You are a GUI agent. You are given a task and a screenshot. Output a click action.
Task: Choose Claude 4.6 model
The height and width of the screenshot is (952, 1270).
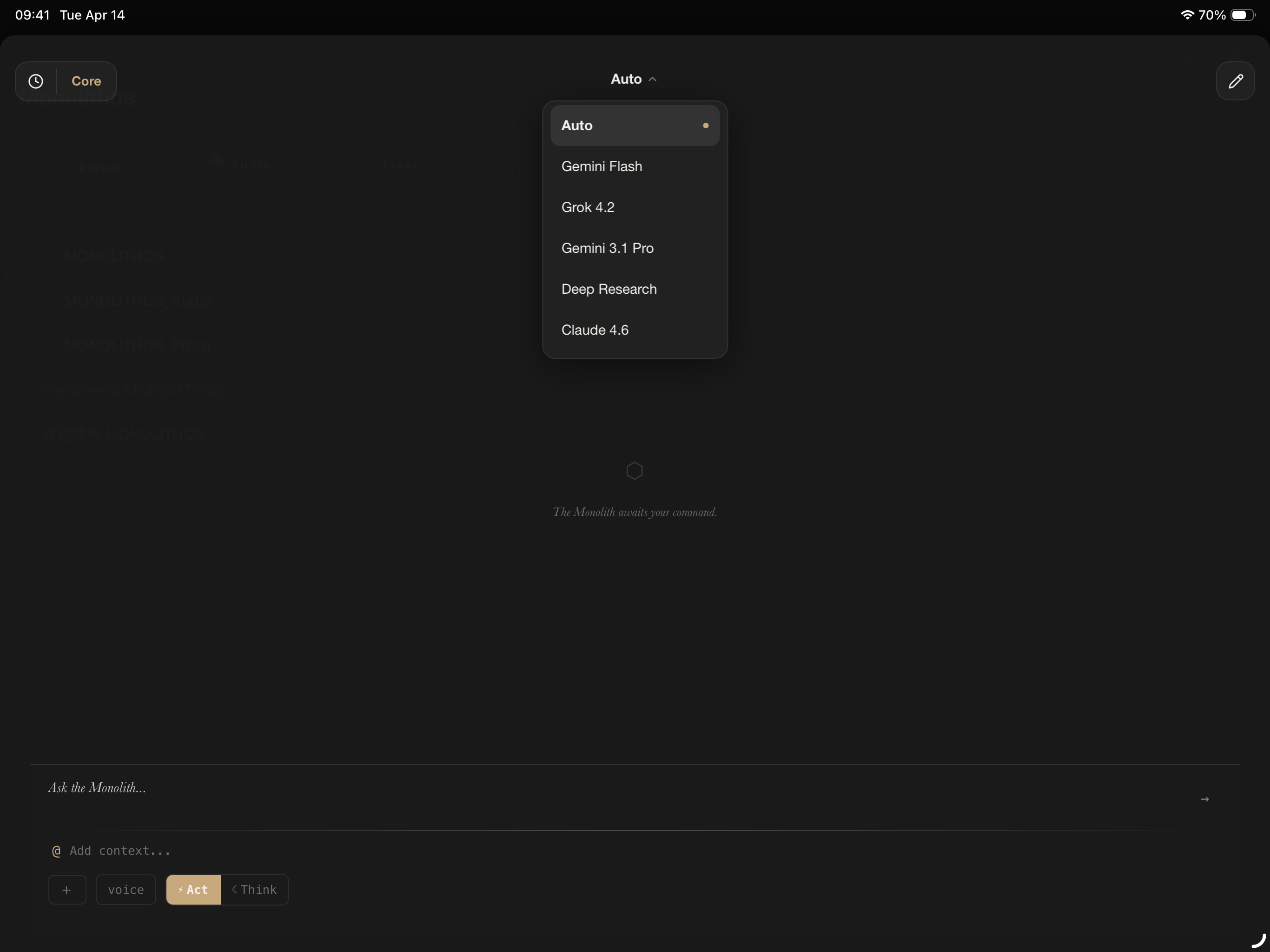(x=635, y=330)
